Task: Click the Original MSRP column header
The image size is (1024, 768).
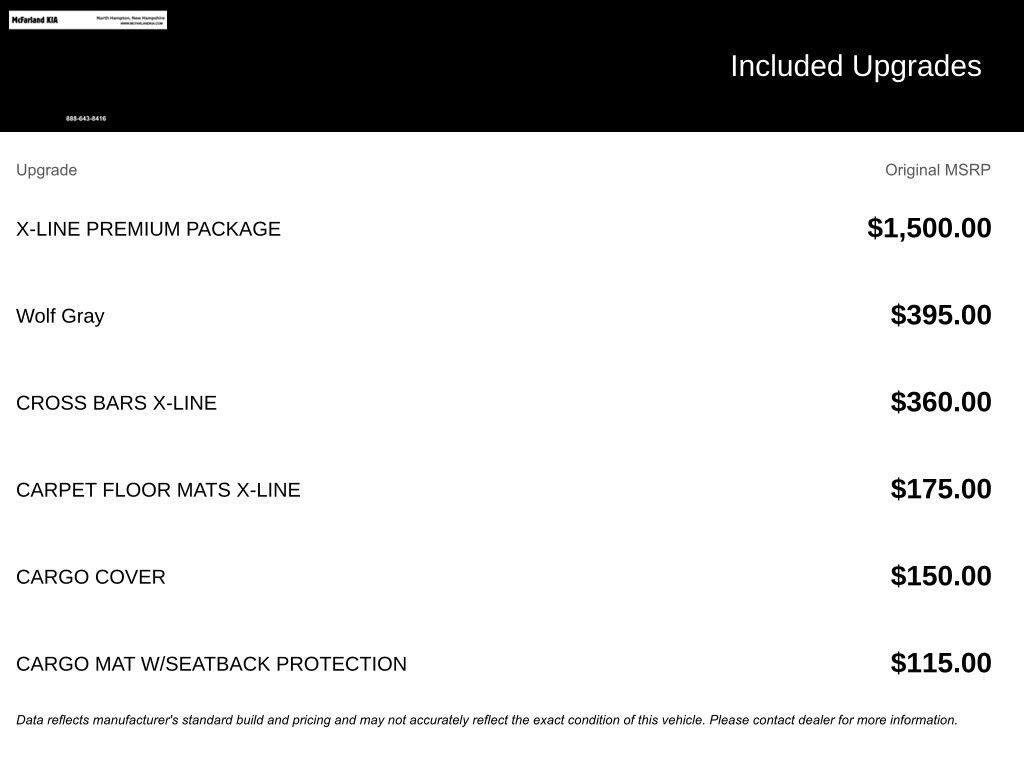Action: click(937, 170)
